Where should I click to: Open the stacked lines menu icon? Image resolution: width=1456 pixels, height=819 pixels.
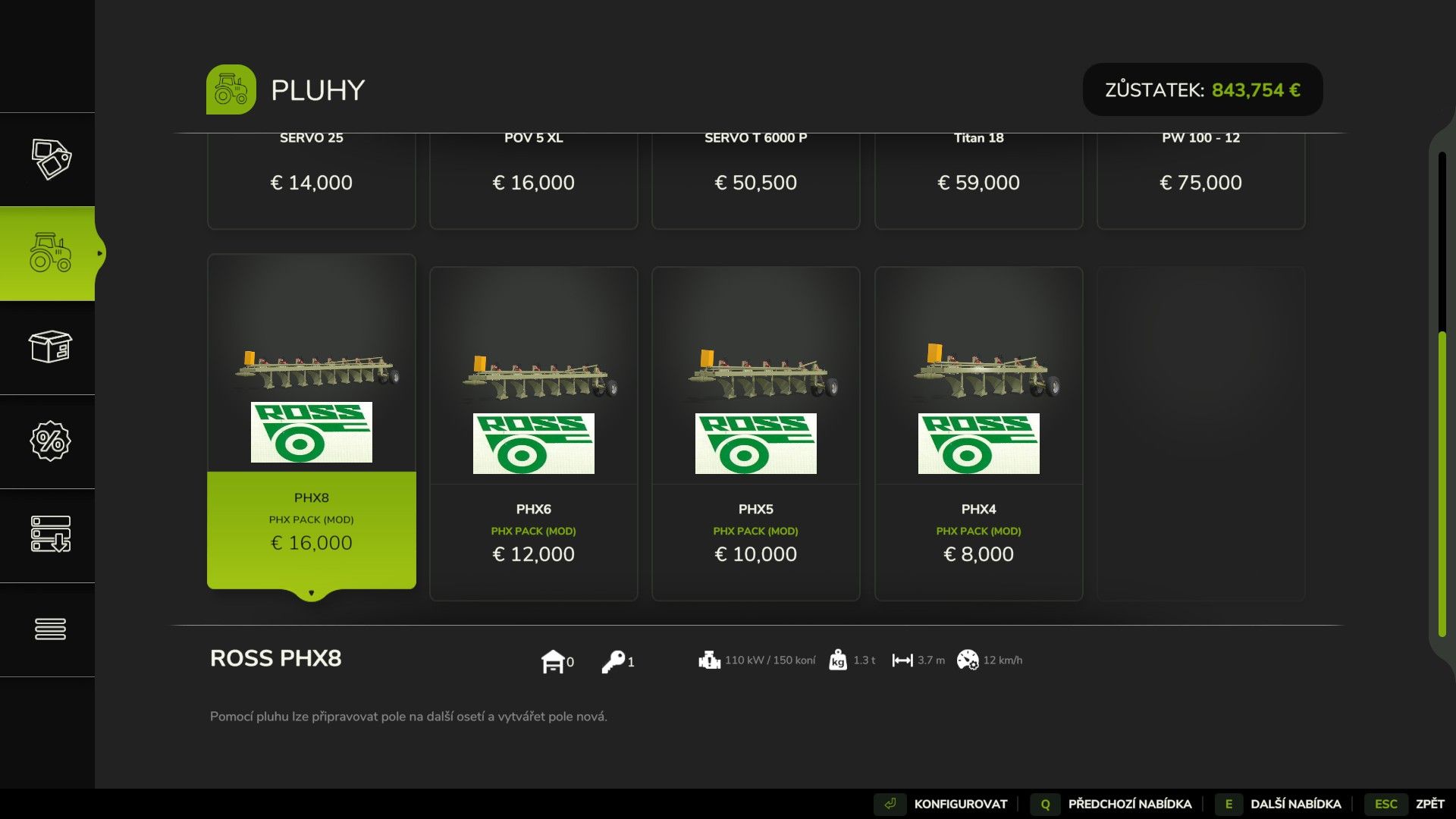click(x=51, y=629)
